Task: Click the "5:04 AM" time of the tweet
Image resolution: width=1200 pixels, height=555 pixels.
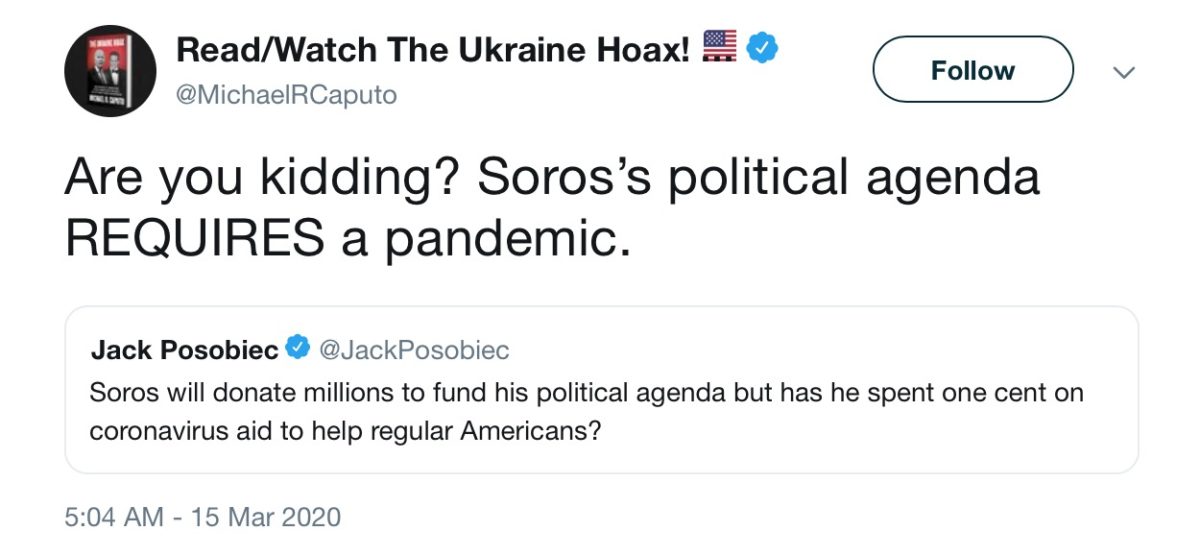Action: [113, 517]
